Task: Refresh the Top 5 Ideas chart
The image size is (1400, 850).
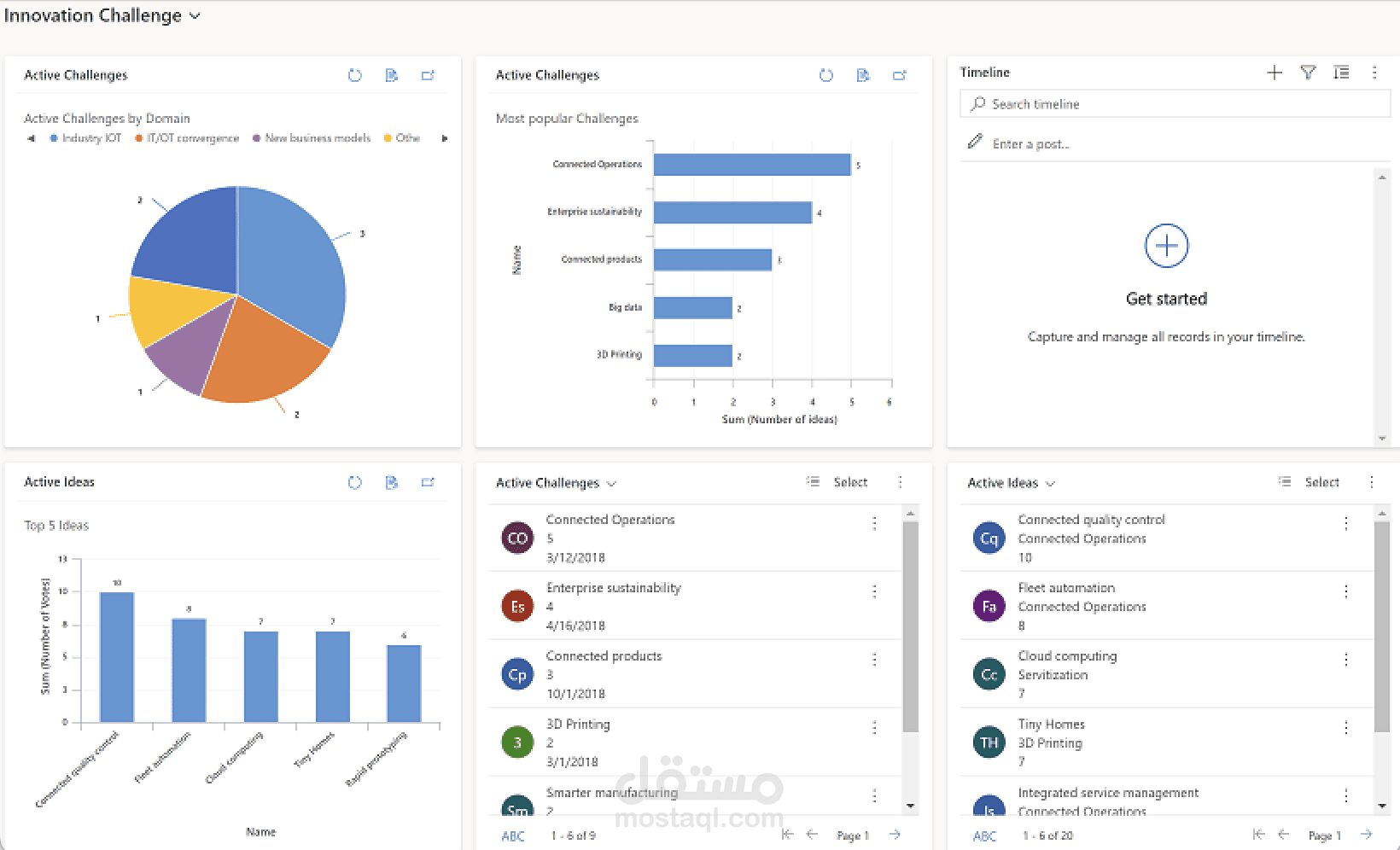Action: [x=355, y=482]
